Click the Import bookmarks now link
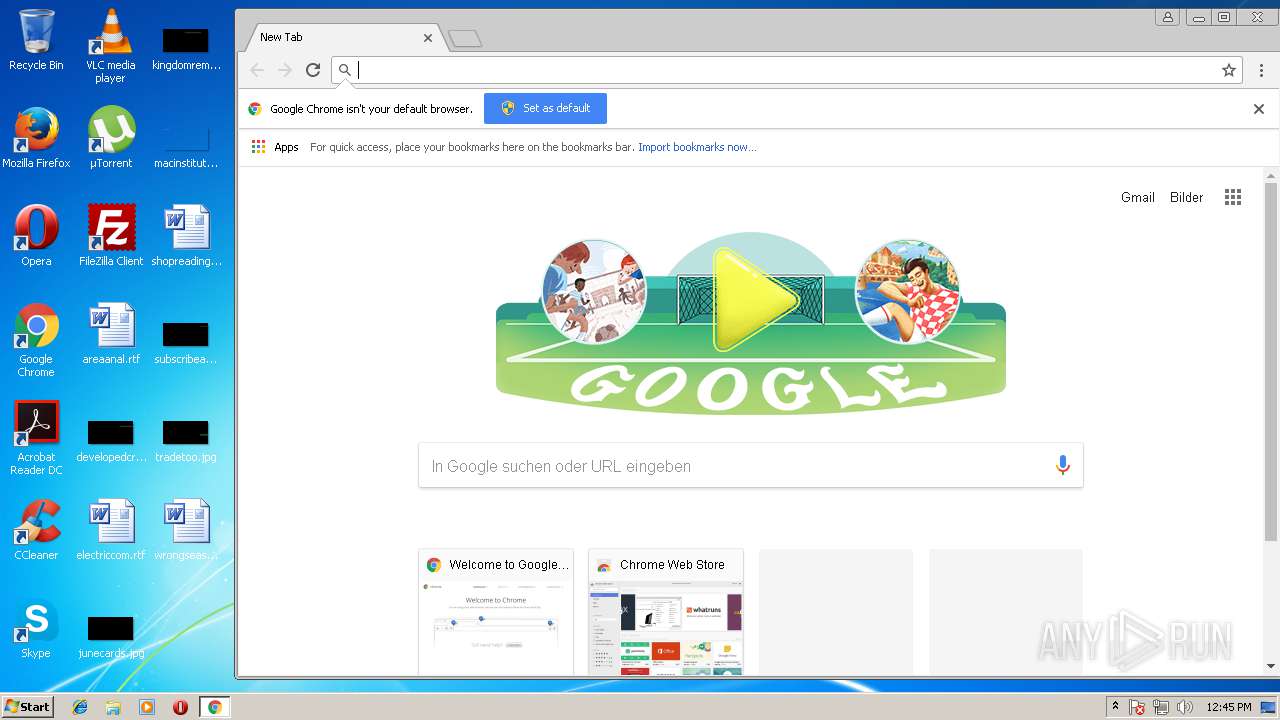 pyautogui.click(x=697, y=147)
